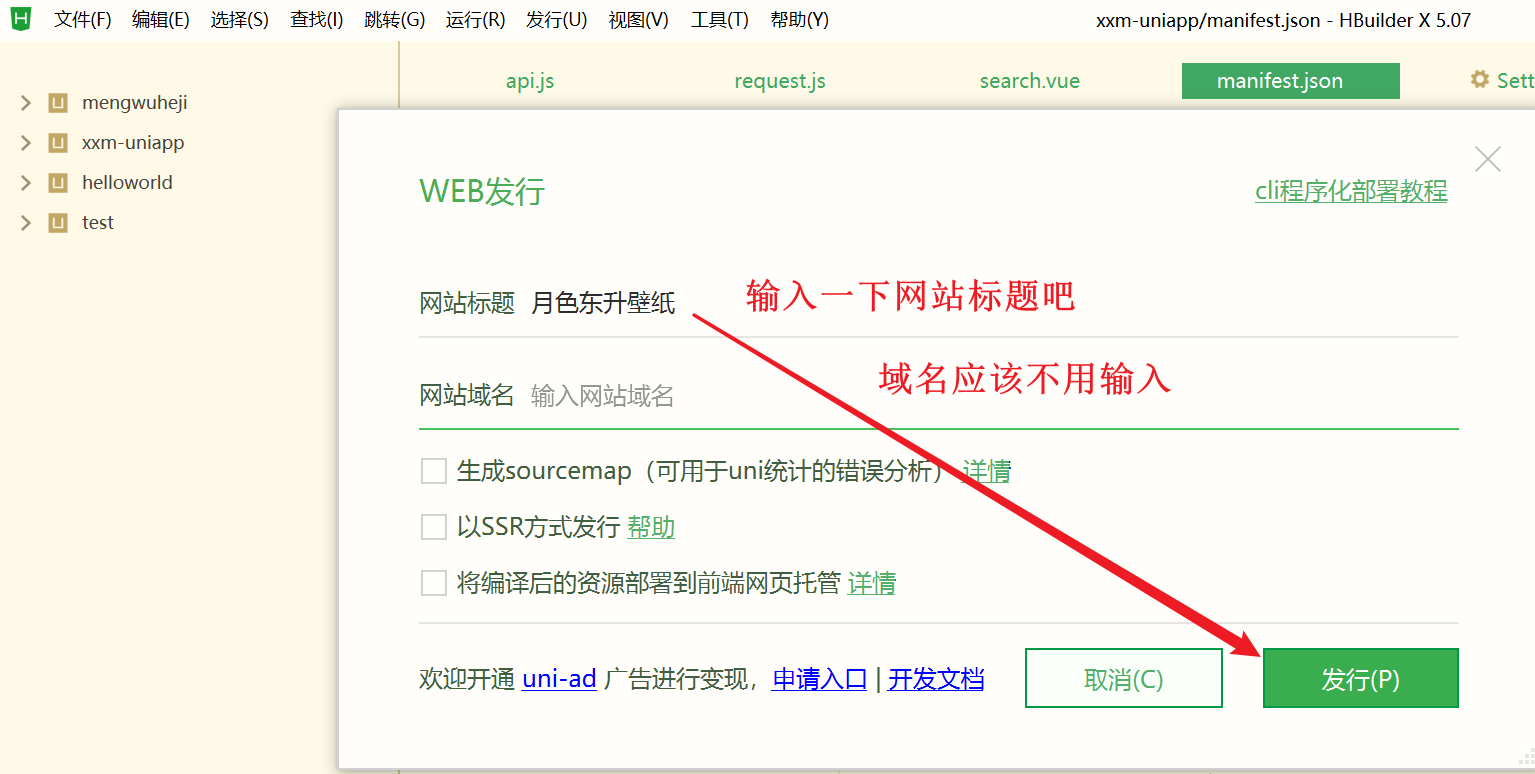Open the 发行(U) menu

click(557, 20)
